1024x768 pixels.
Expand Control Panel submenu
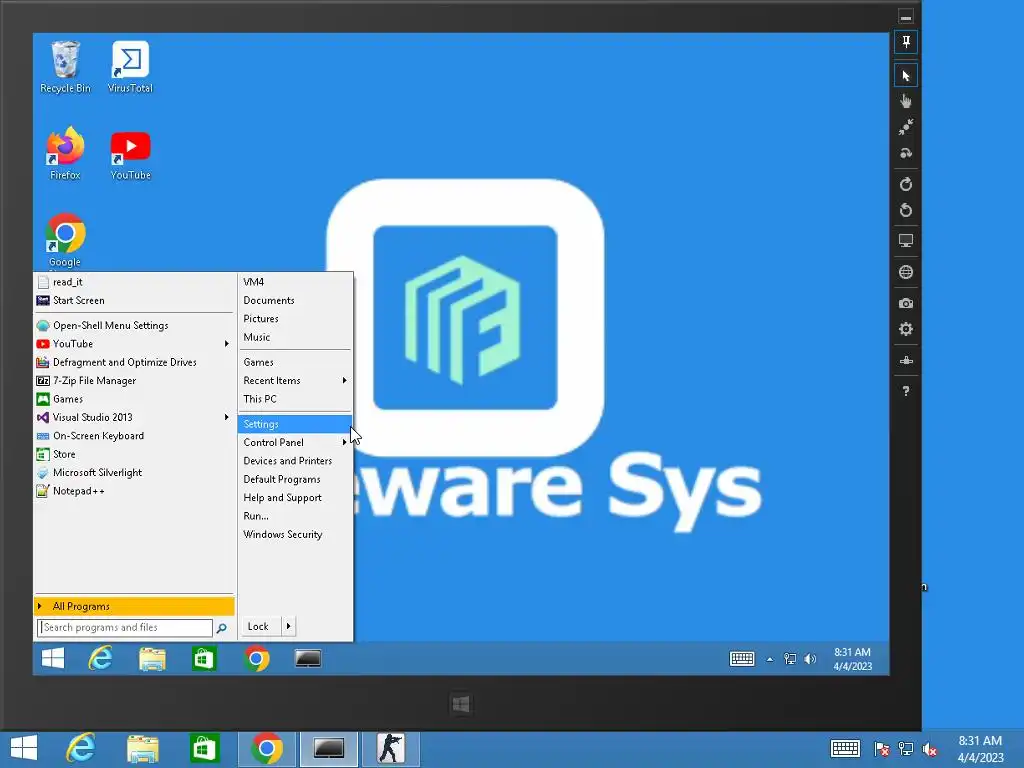[295, 442]
